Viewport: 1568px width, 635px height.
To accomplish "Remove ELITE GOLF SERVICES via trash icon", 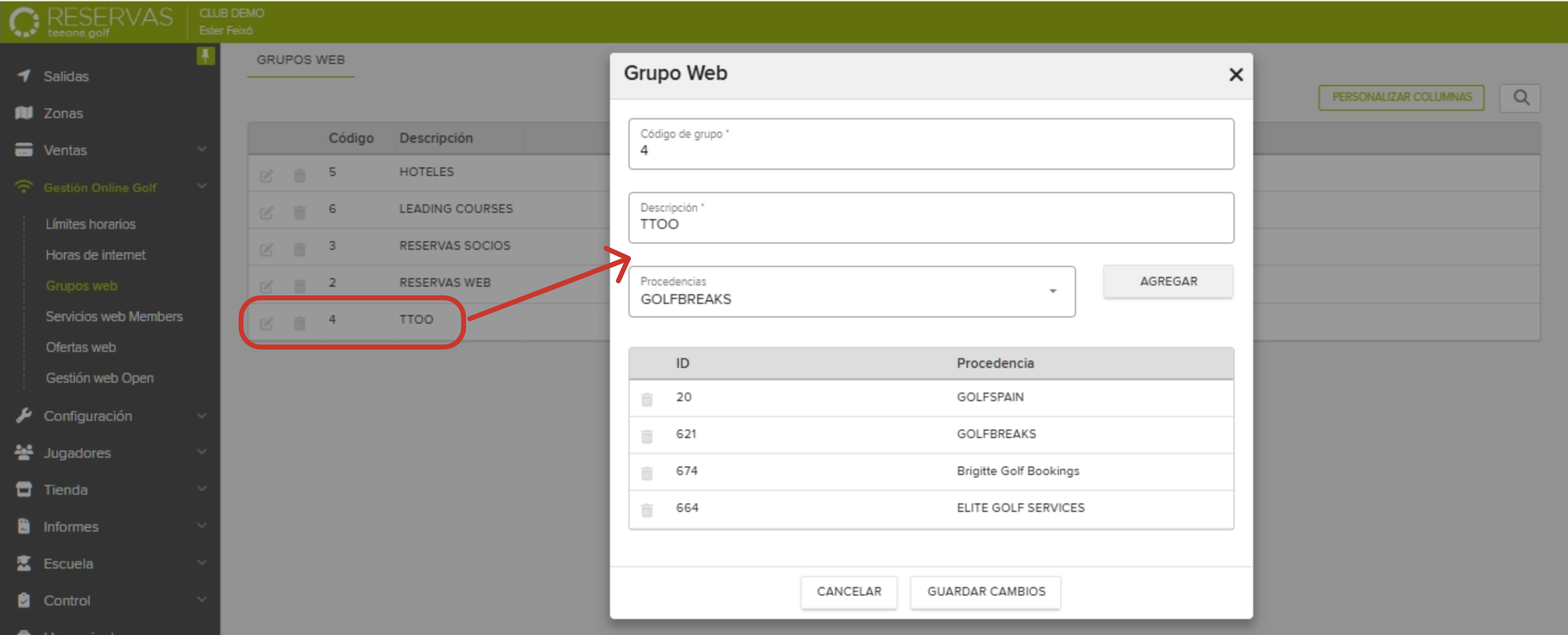I will (x=647, y=509).
